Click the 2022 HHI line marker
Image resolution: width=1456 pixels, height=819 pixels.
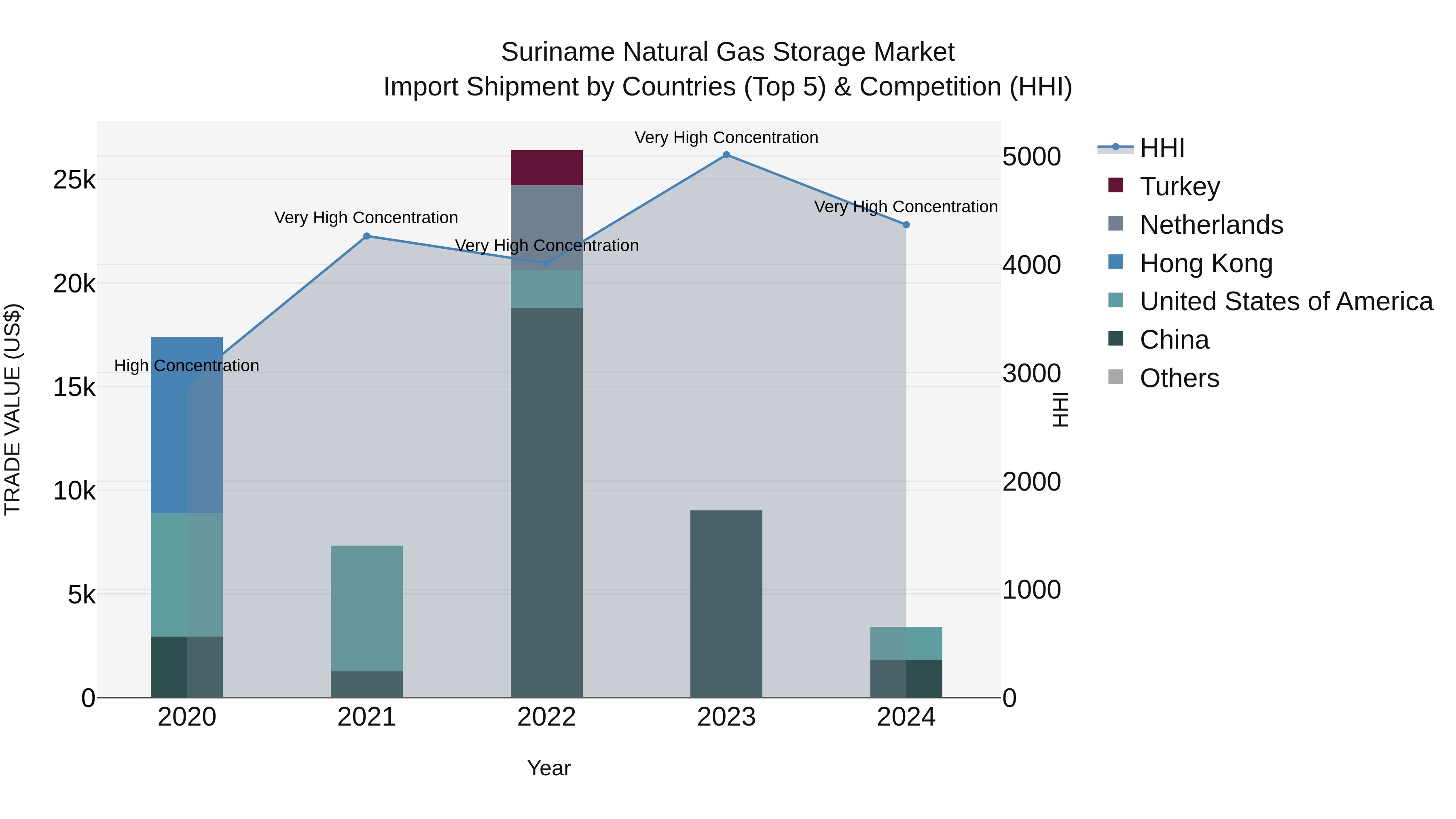point(546,263)
